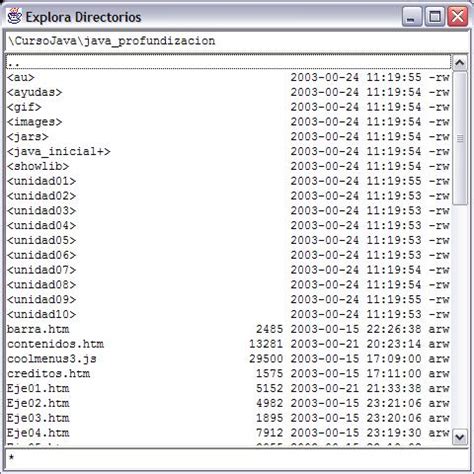Click the scroll up arrow of the list

click(460, 63)
